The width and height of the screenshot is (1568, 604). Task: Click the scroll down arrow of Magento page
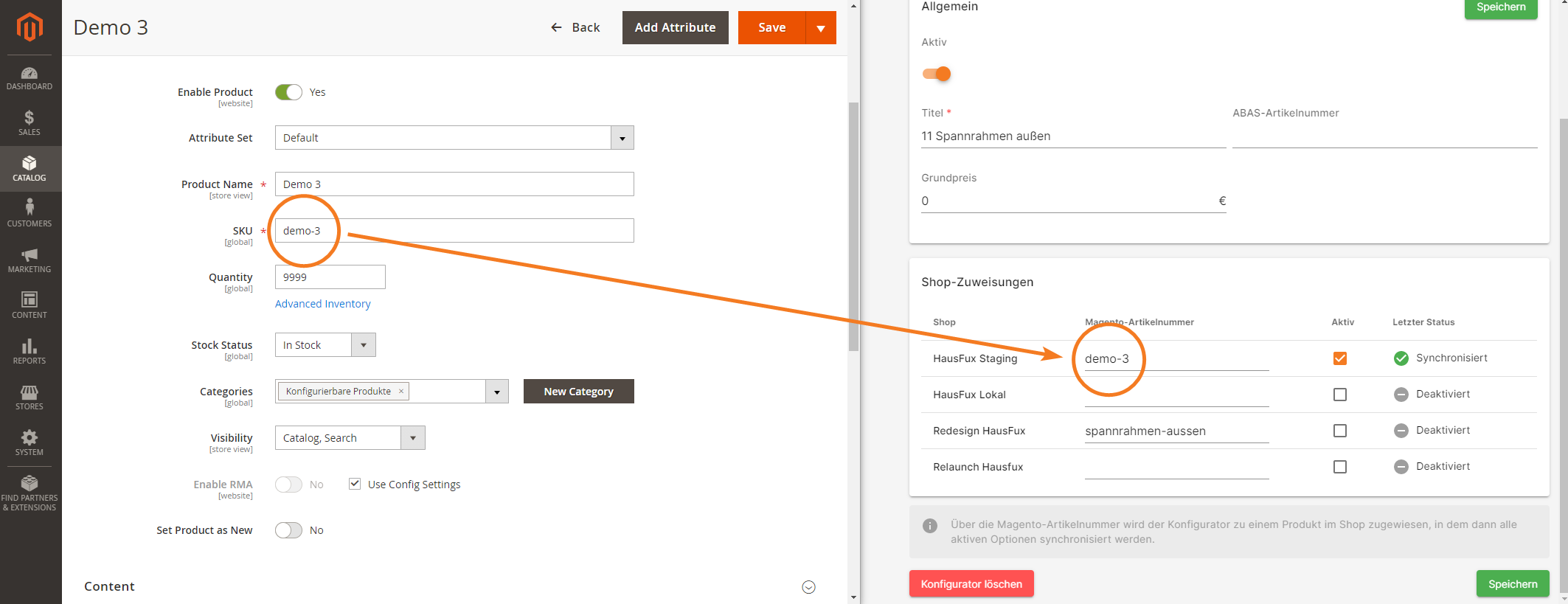pos(853,597)
